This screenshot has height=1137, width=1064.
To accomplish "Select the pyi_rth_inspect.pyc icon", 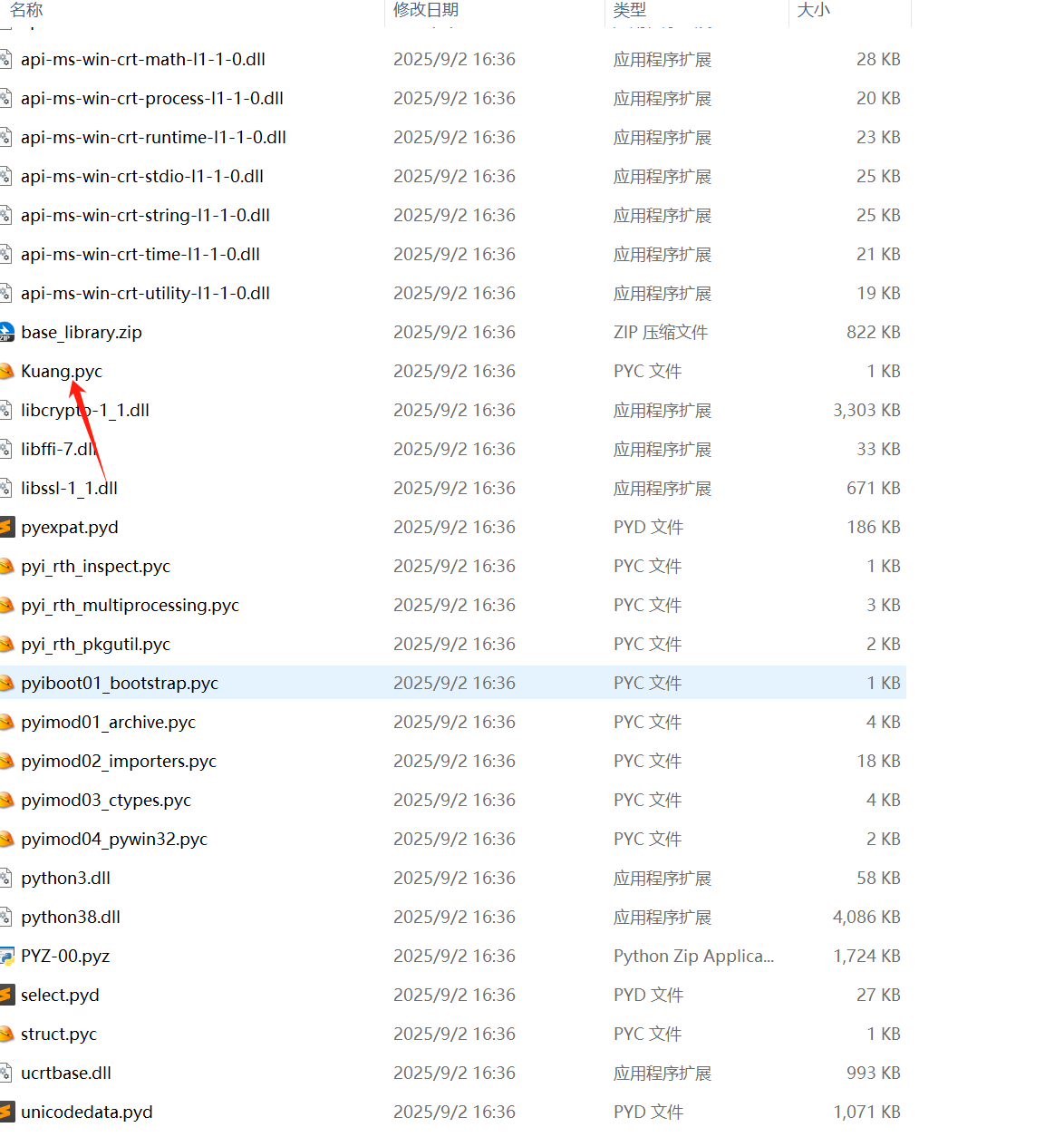I will tap(6, 567).
